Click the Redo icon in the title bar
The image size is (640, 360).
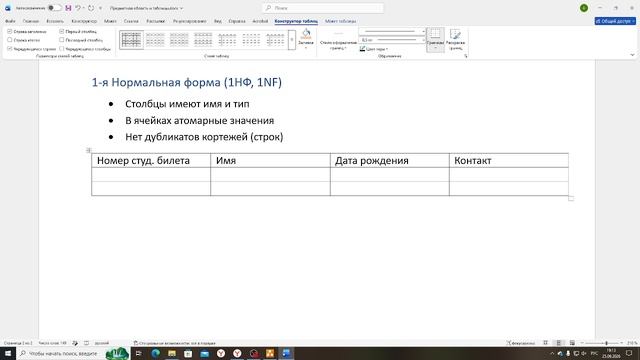click(x=91, y=8)
